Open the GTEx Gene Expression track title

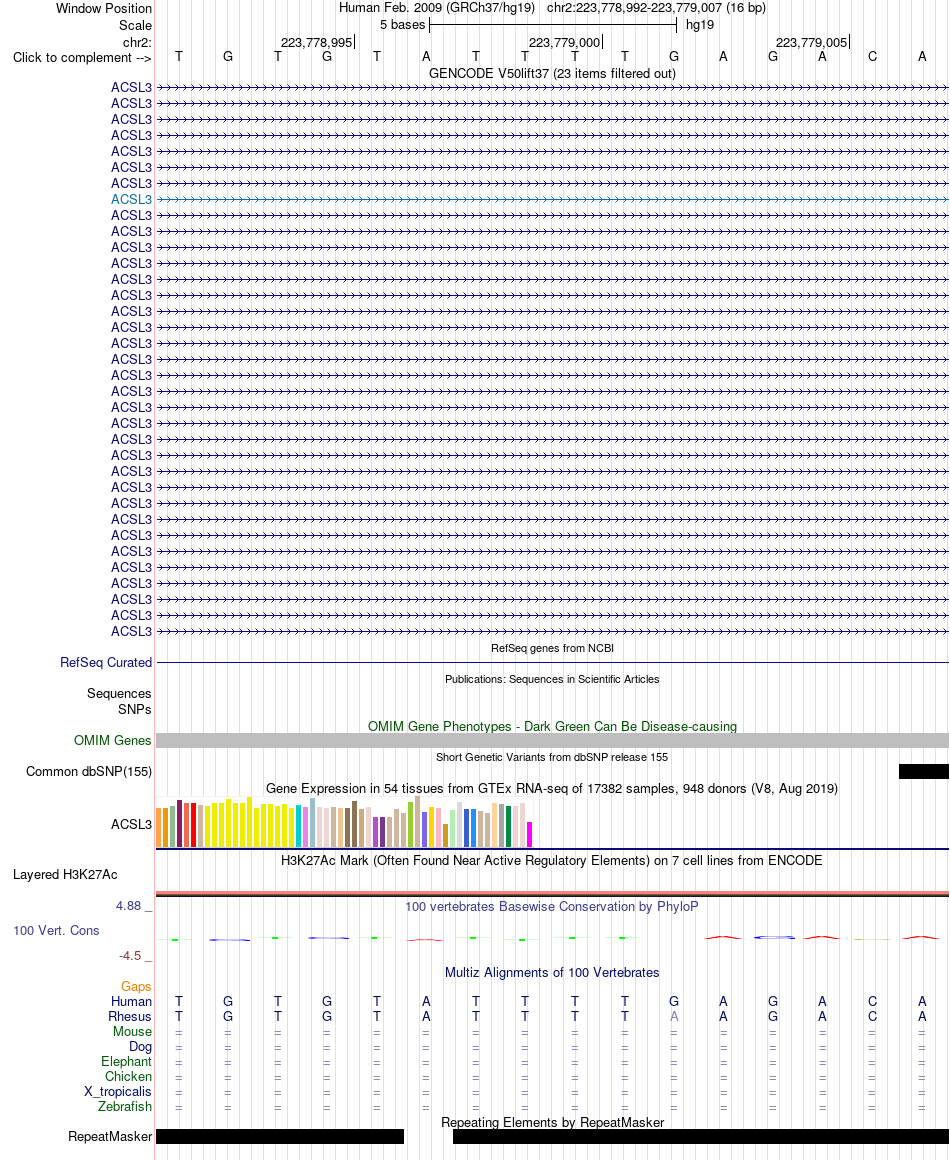[552, 789]
